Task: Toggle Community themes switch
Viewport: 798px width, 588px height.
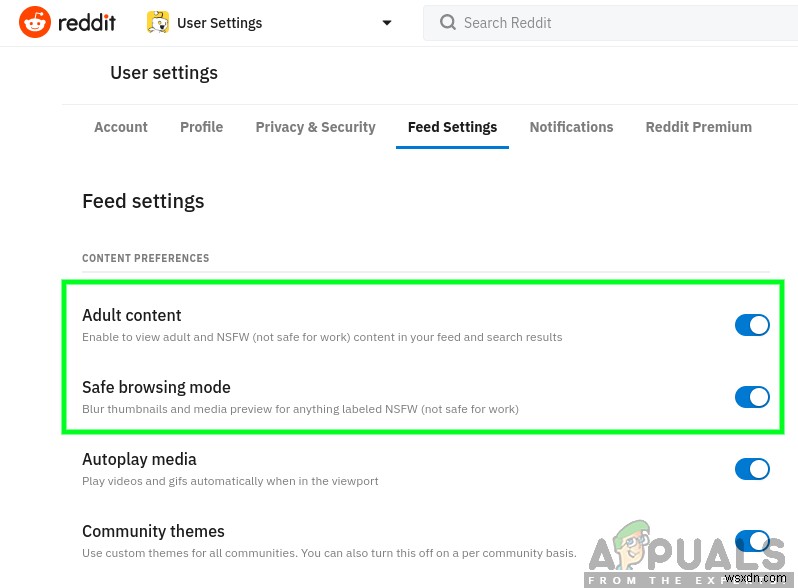Action: 752,541
